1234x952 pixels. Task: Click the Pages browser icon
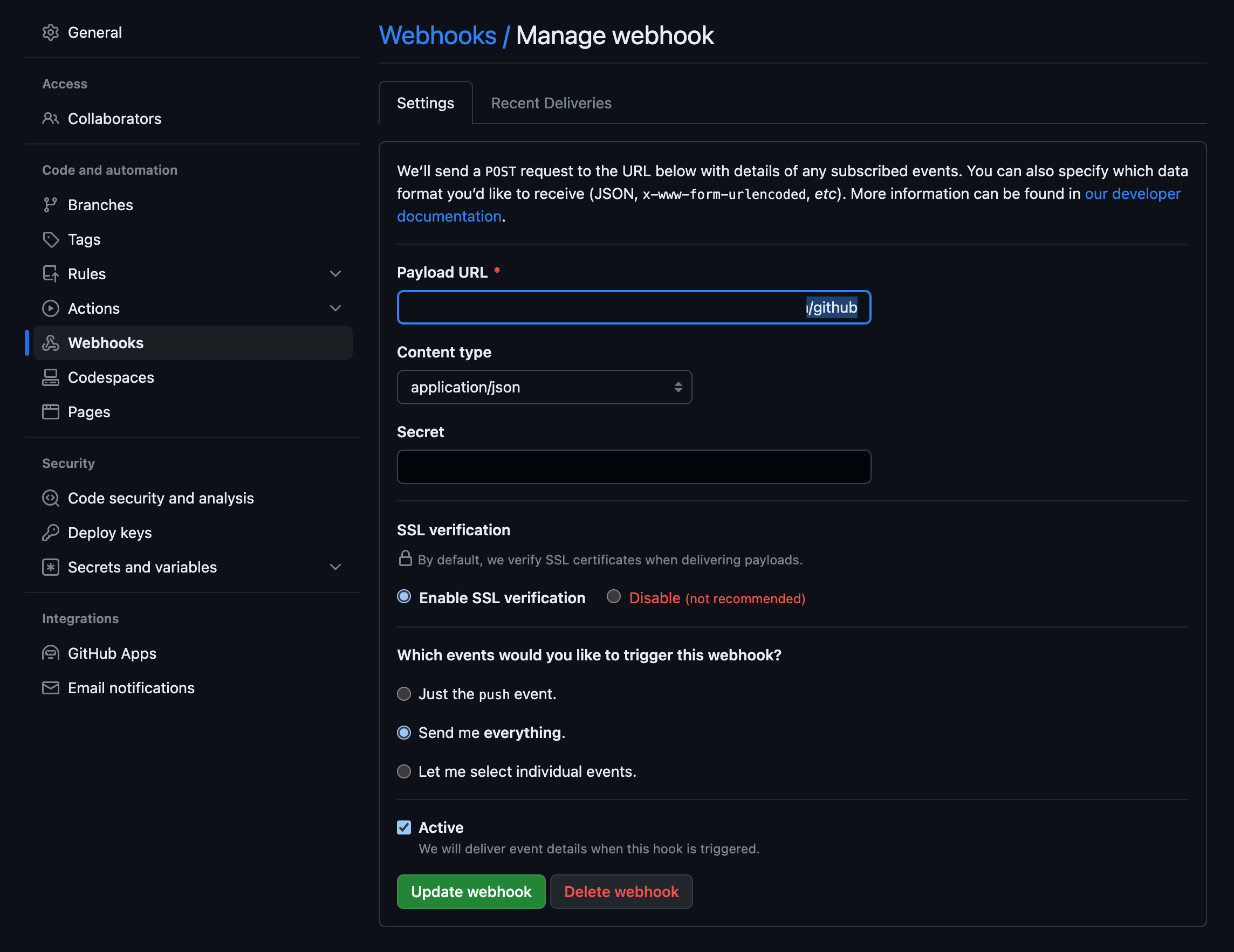coord(50,412)
